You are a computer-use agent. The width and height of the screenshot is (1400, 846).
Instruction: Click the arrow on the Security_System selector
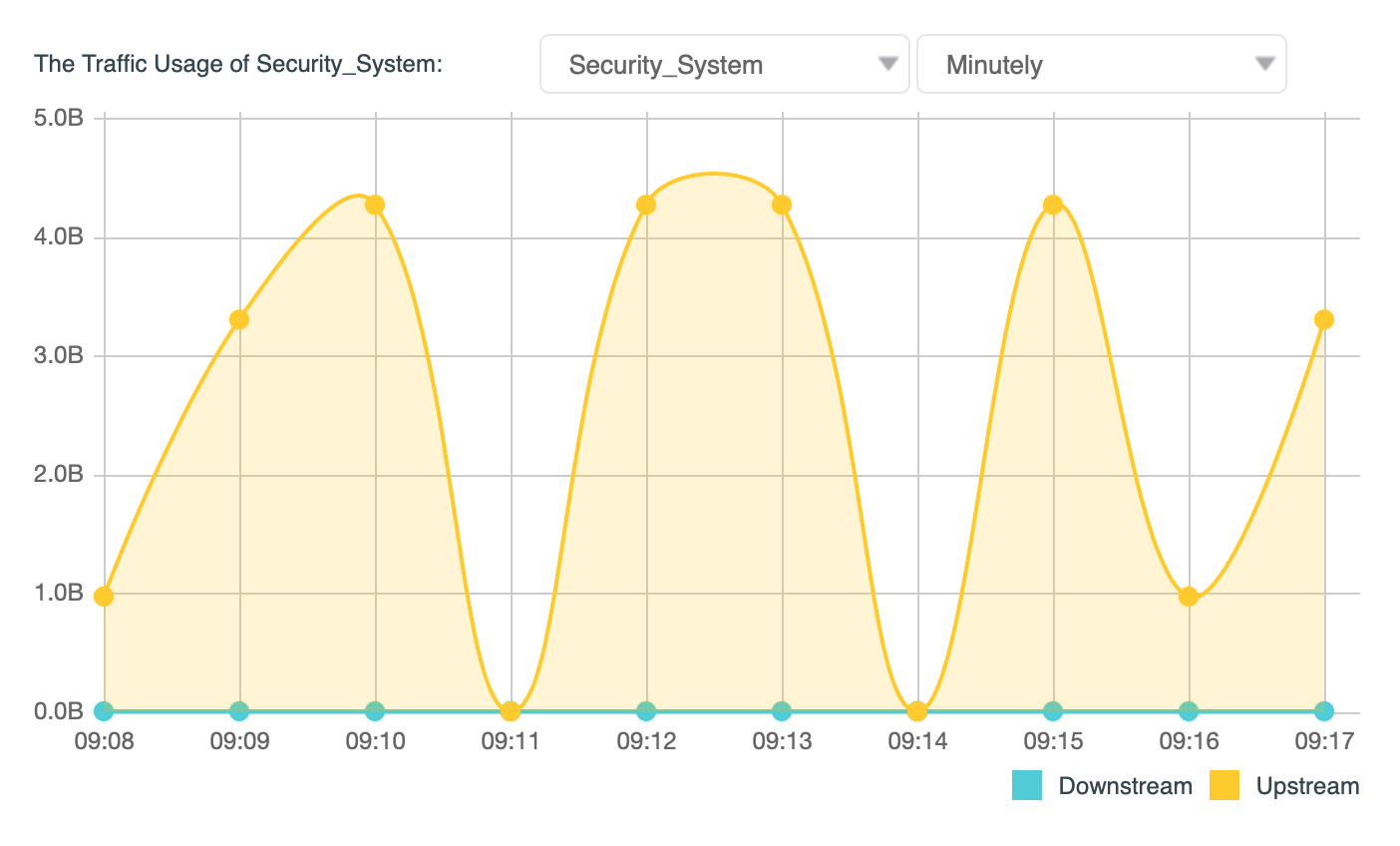(x=887, y=64)
